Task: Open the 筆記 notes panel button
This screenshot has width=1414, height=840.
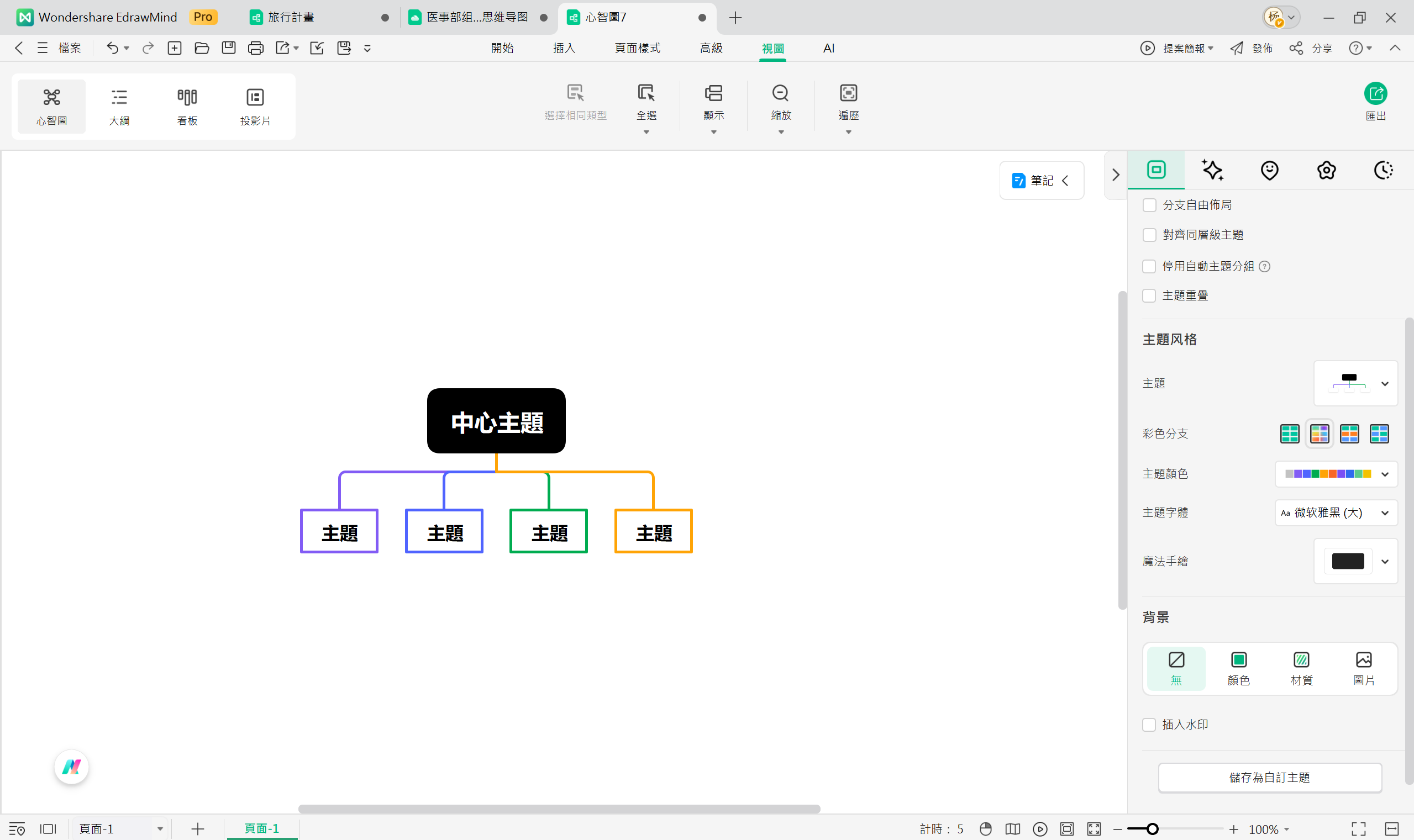Action: (1041, 181)
